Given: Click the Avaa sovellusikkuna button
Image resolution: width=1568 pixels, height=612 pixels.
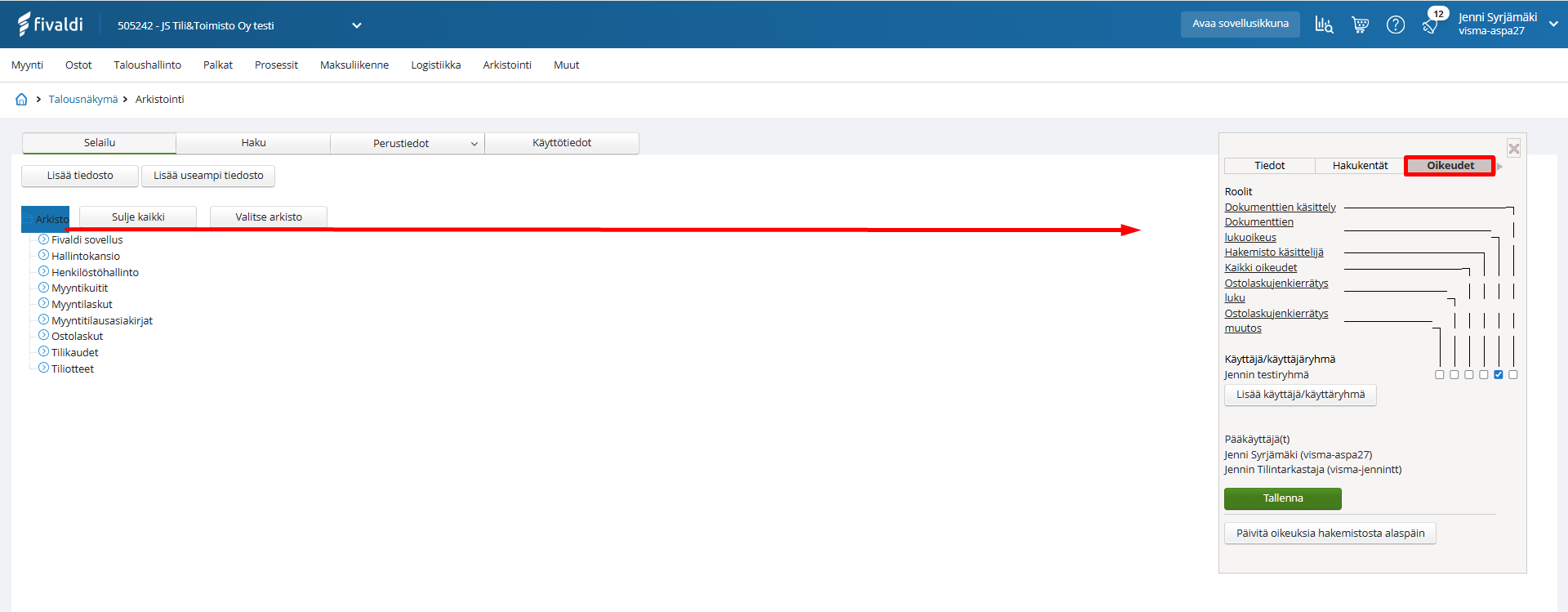Looking at the screenshot, I should 1241,24.
